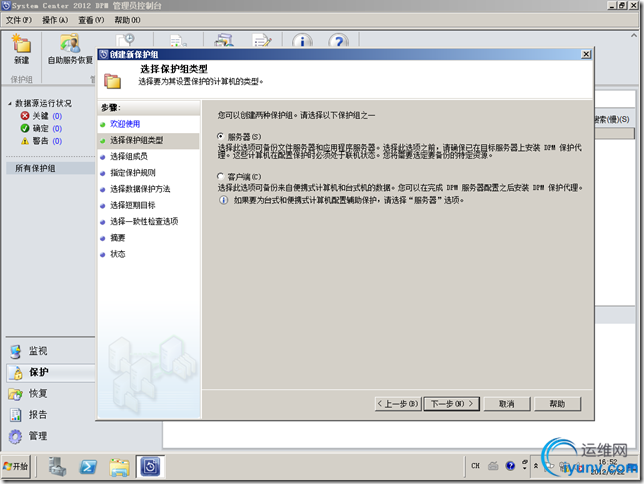Open 自助服务恢复 toolbar icon
644x484 pixels.
click(x=70, y=49)
